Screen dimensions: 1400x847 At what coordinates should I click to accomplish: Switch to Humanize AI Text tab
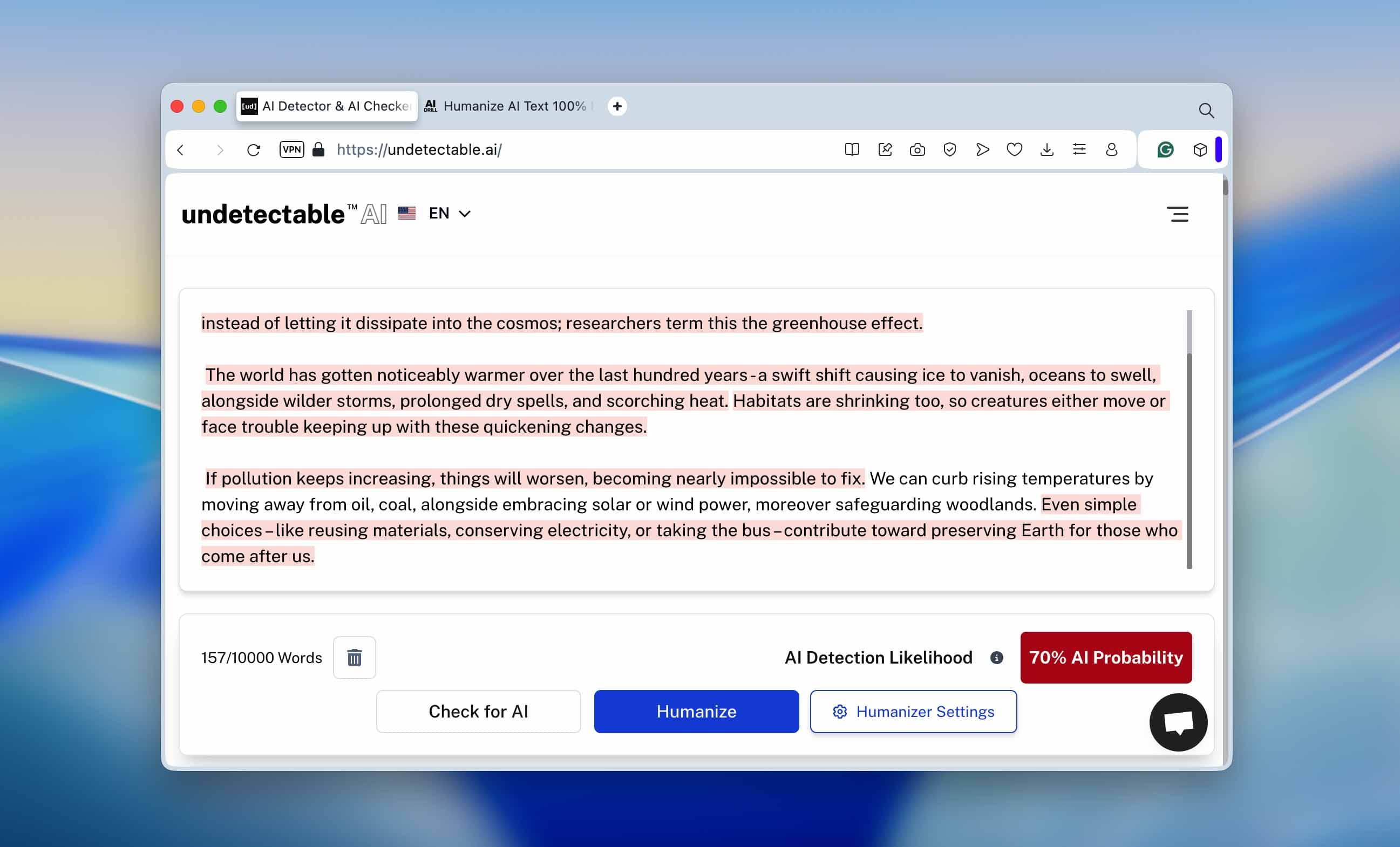tap(507, 106)
